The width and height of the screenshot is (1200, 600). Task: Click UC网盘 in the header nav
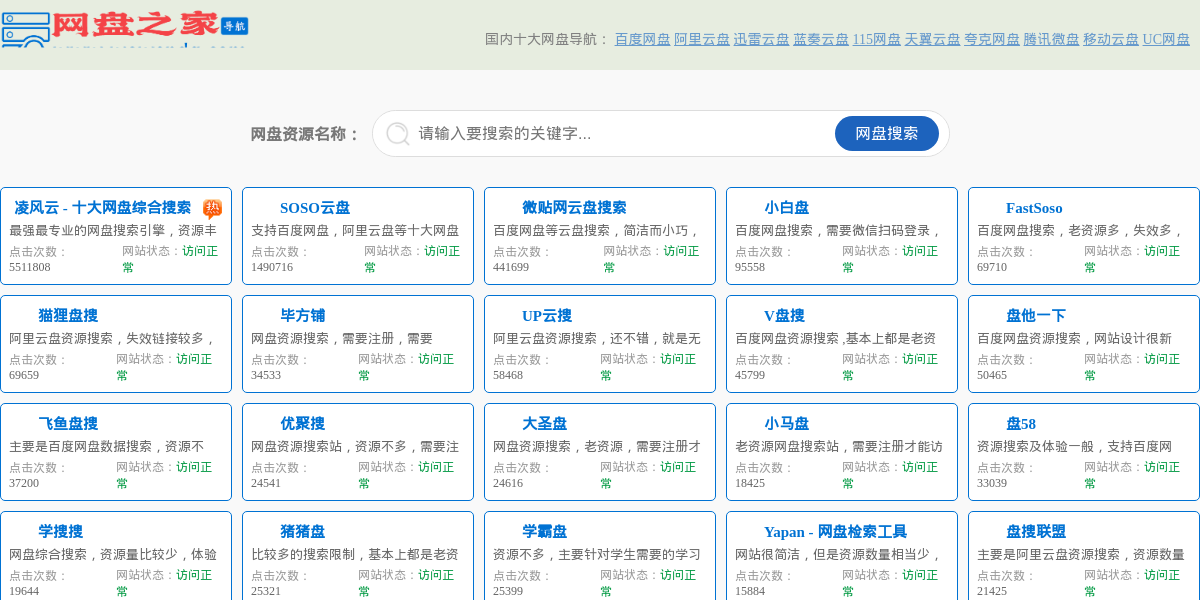point(1166,40)
